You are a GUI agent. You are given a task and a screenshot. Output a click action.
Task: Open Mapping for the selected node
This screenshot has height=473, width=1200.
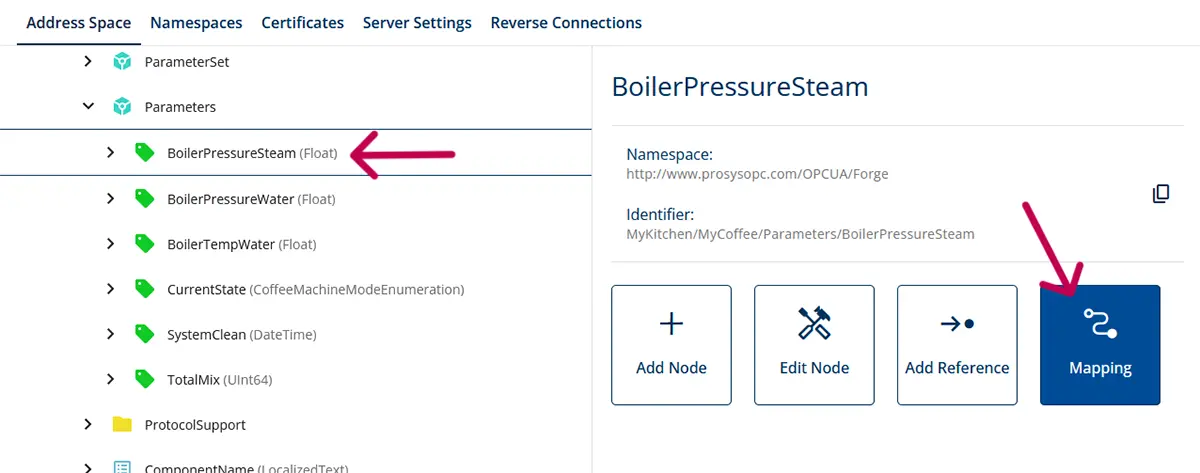click(1100, 345)
